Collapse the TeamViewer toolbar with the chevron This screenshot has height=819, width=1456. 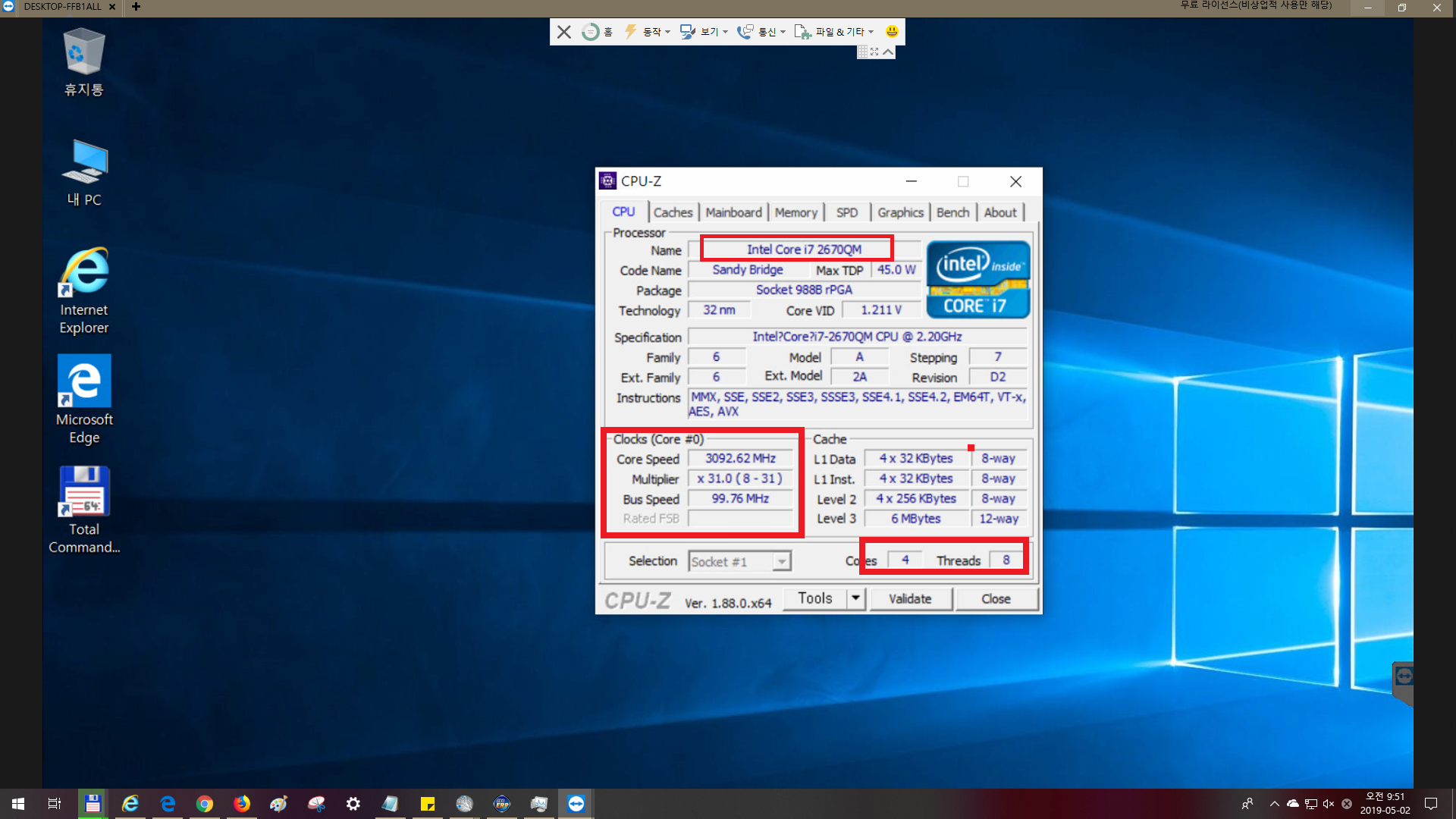coord(888,52)
